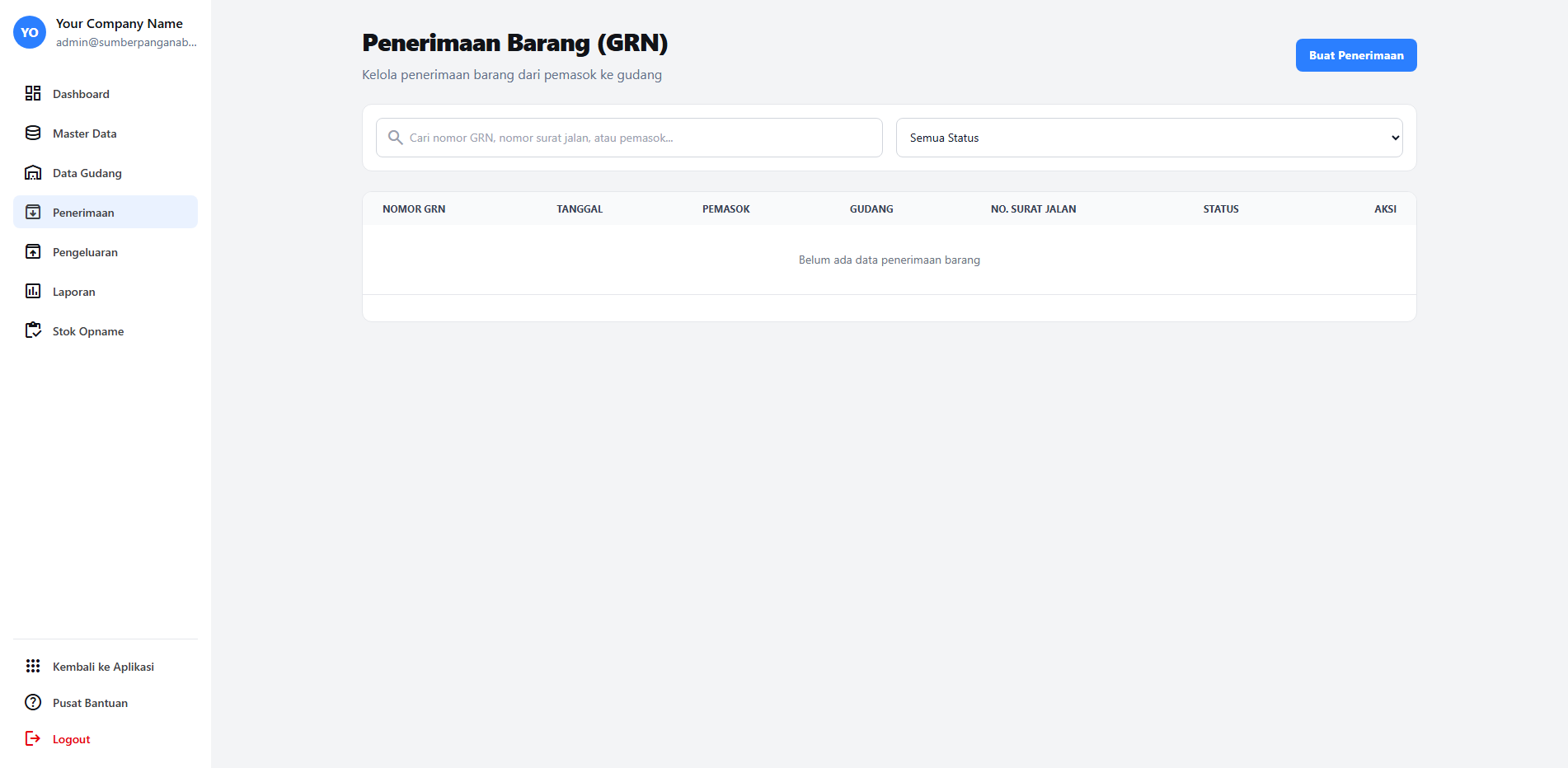This screenshot has height=768, width=1568.
Task: Click the blue YO company avatar
Action: (30, 32)
